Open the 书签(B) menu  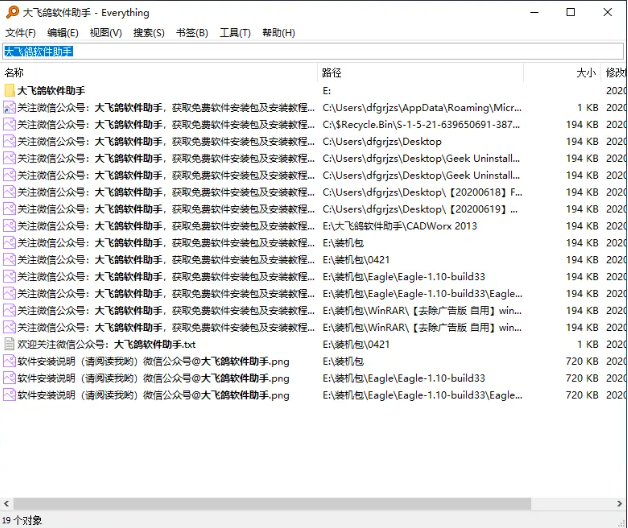coord(192,33)
